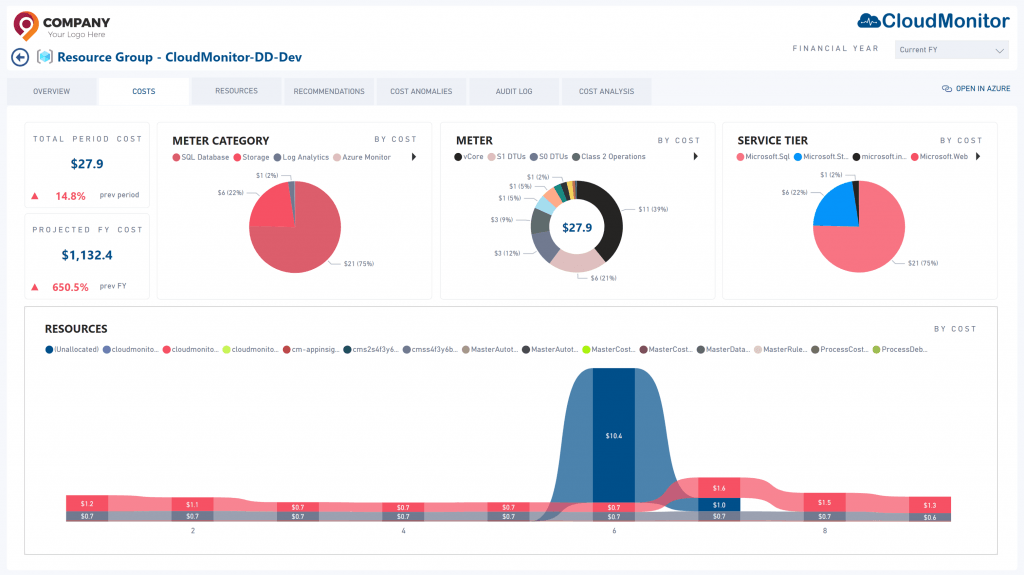The image size is (1024, 575).
Task: Open the Audit Log tab
Action: click(x=514, y=91)
